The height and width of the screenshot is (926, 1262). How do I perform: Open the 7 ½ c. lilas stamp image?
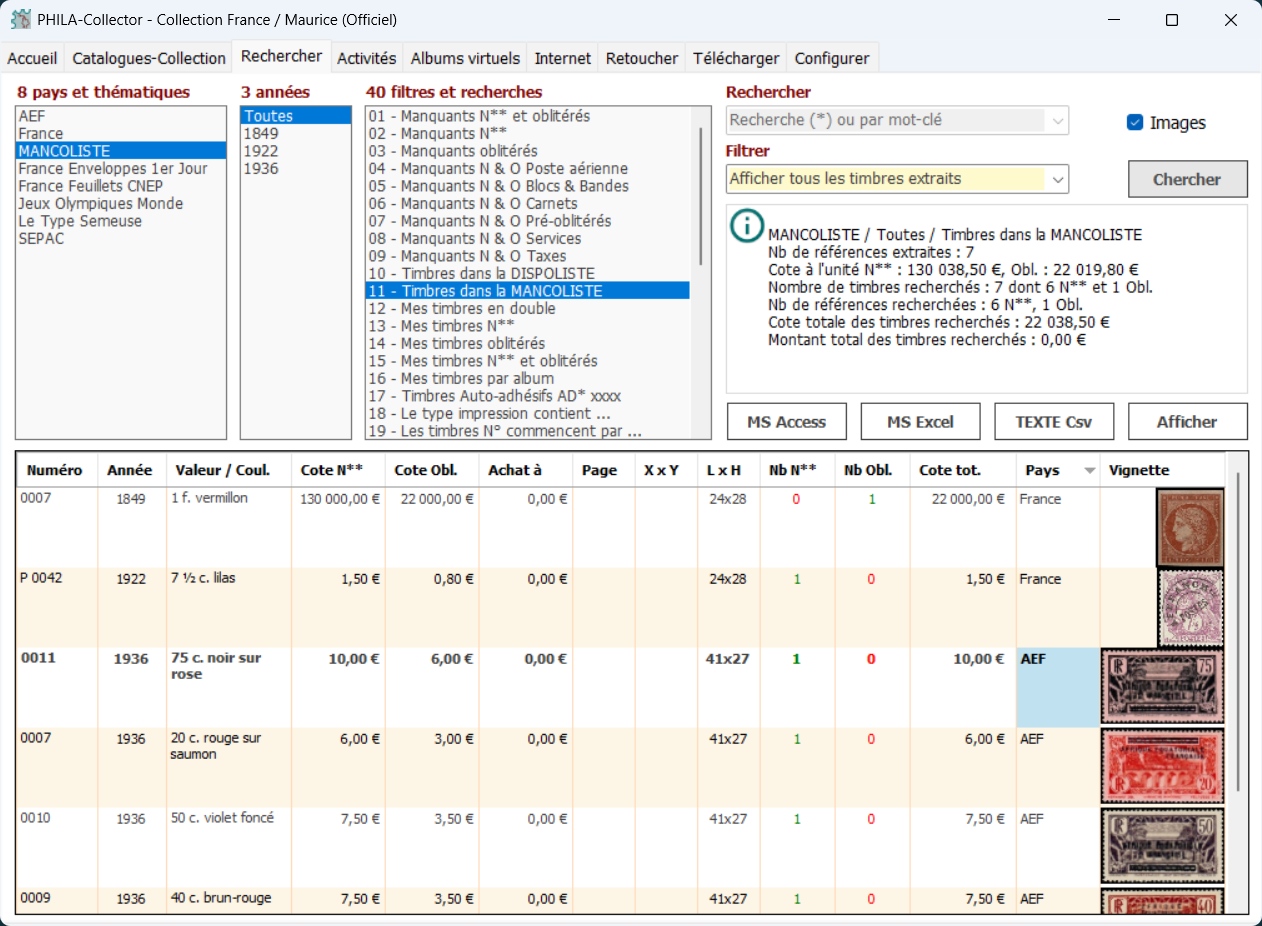[1190, 608]
